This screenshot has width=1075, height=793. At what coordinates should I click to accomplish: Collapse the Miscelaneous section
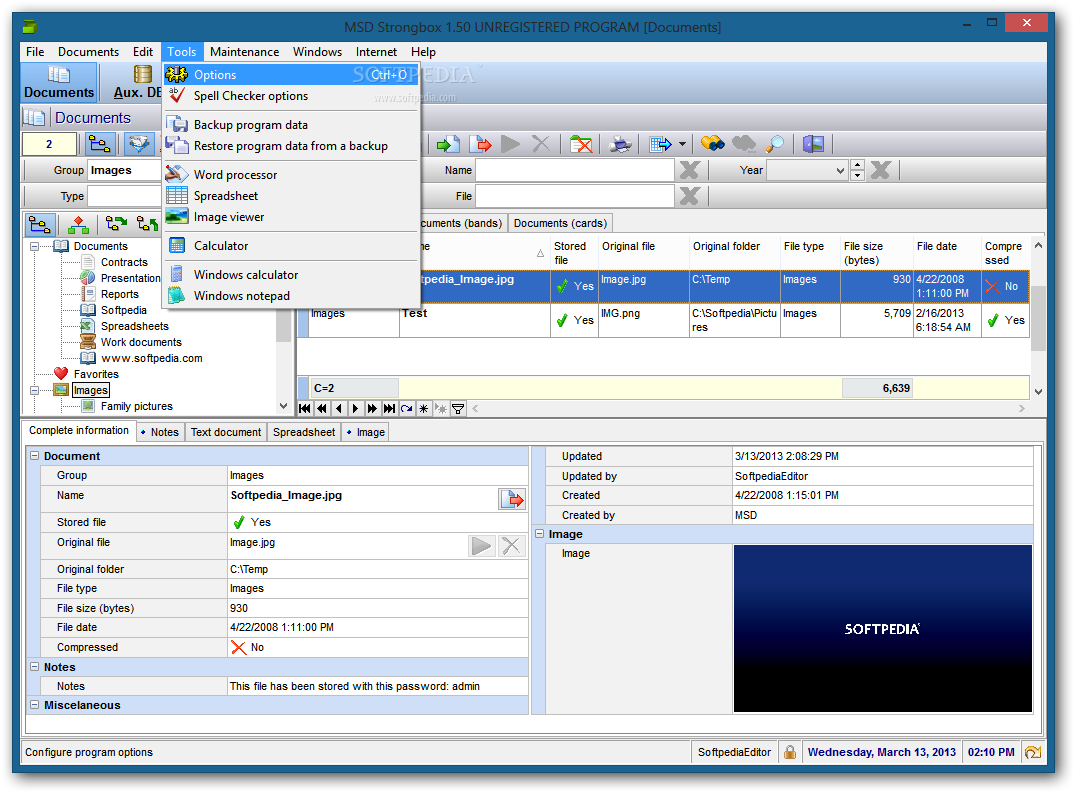(x=34, y=704)
